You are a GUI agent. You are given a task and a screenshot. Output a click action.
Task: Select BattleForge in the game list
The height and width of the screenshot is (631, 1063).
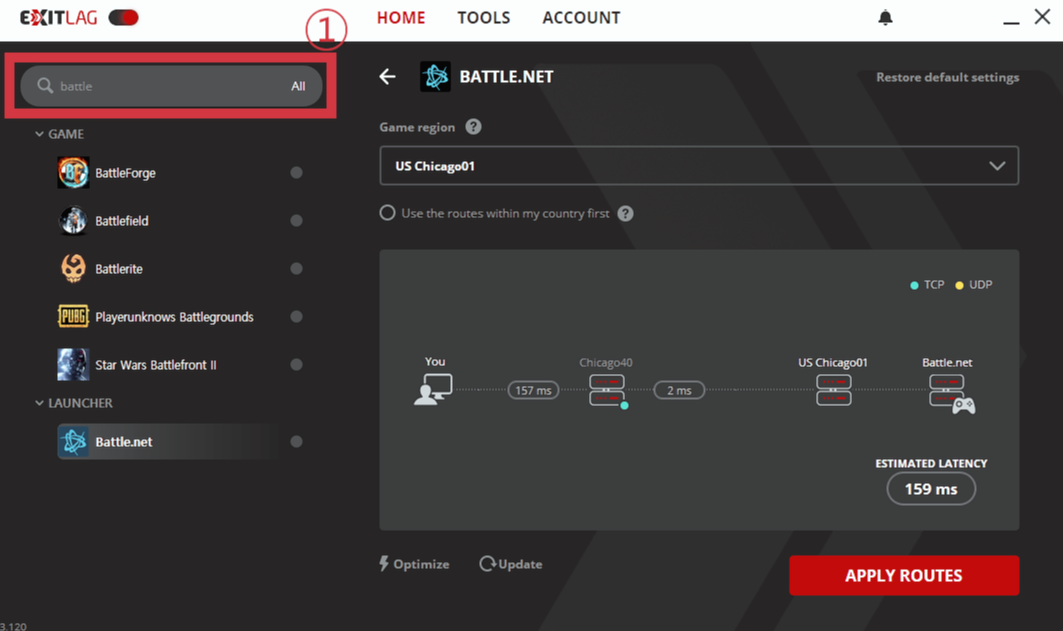[x=125, y=173]
